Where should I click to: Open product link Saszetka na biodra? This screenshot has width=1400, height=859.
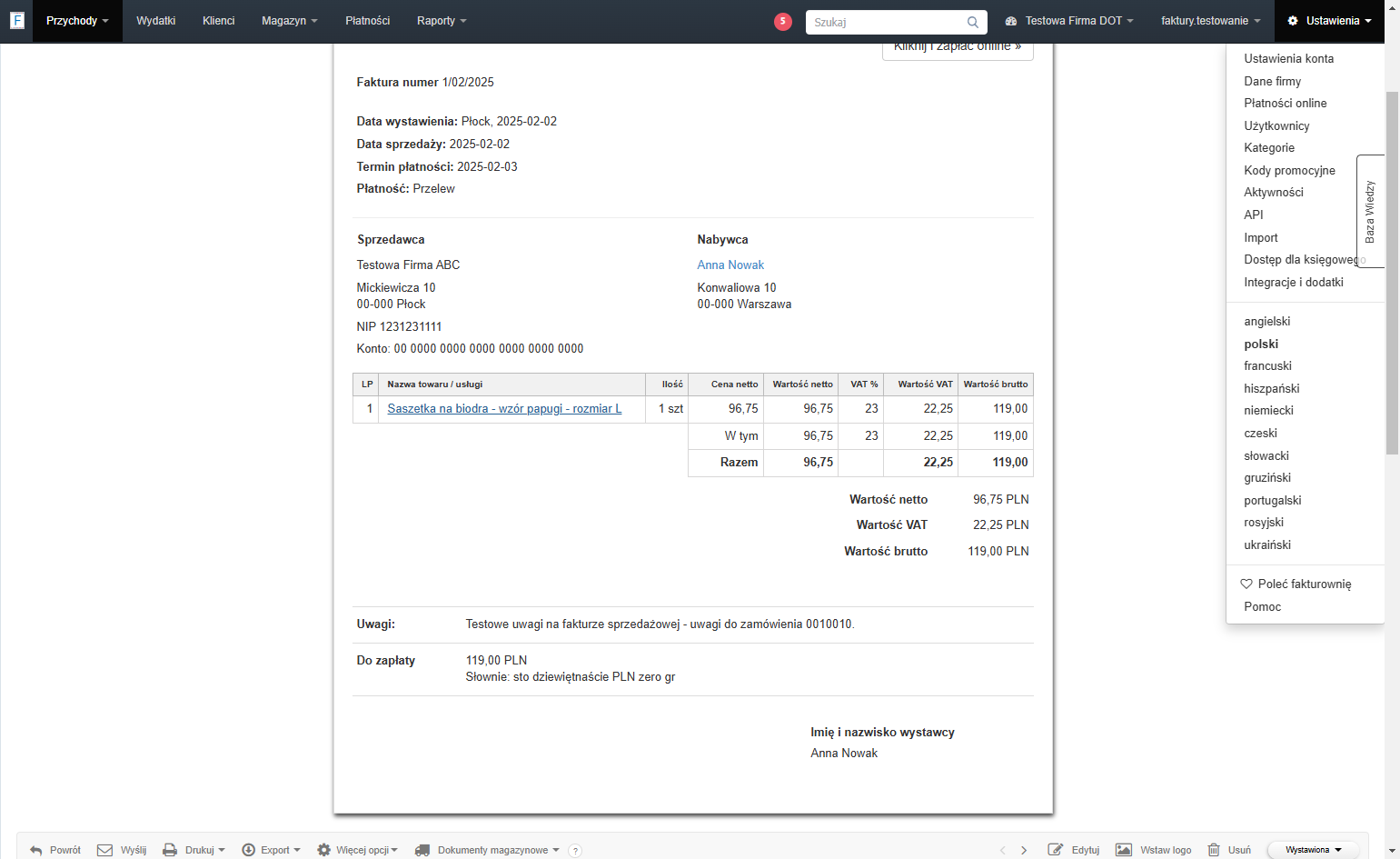[504, 409]
